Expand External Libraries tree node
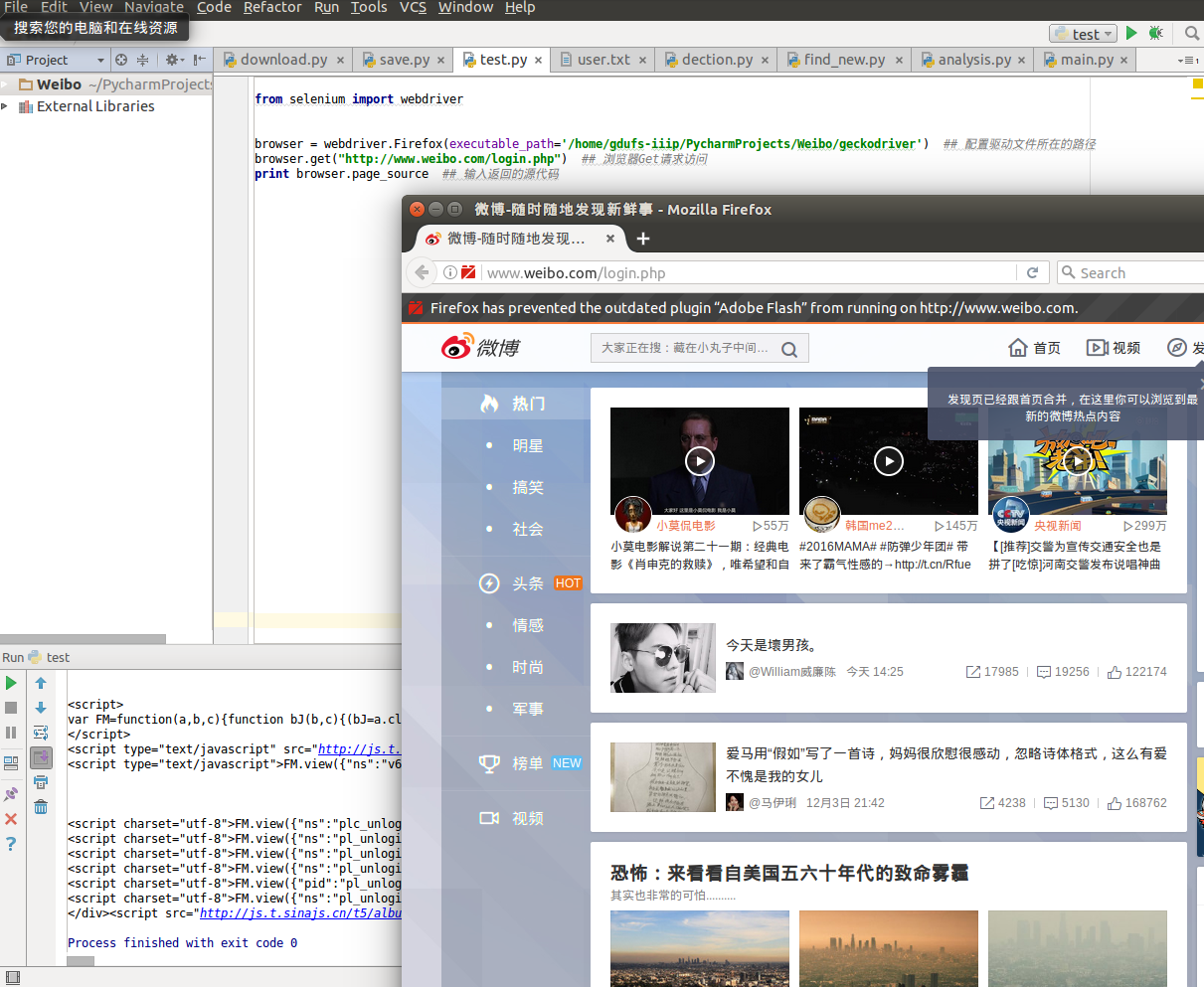Image resolution: width=1204 pixels, height=987 pixels. click(5, 106)
